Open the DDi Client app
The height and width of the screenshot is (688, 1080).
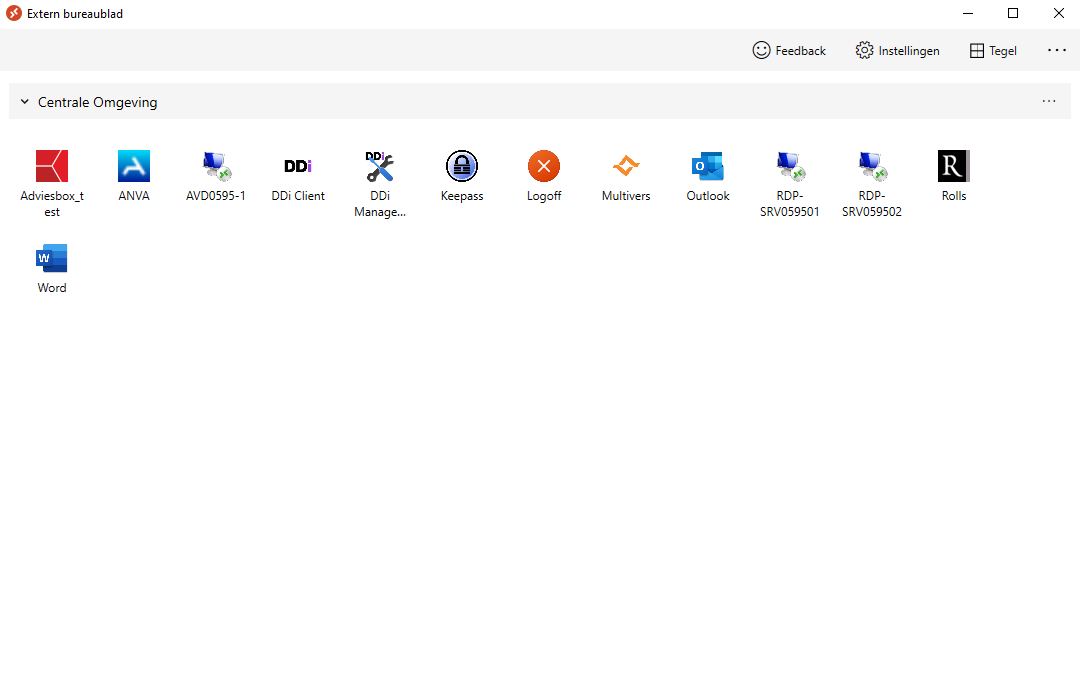tap(298, 166)
